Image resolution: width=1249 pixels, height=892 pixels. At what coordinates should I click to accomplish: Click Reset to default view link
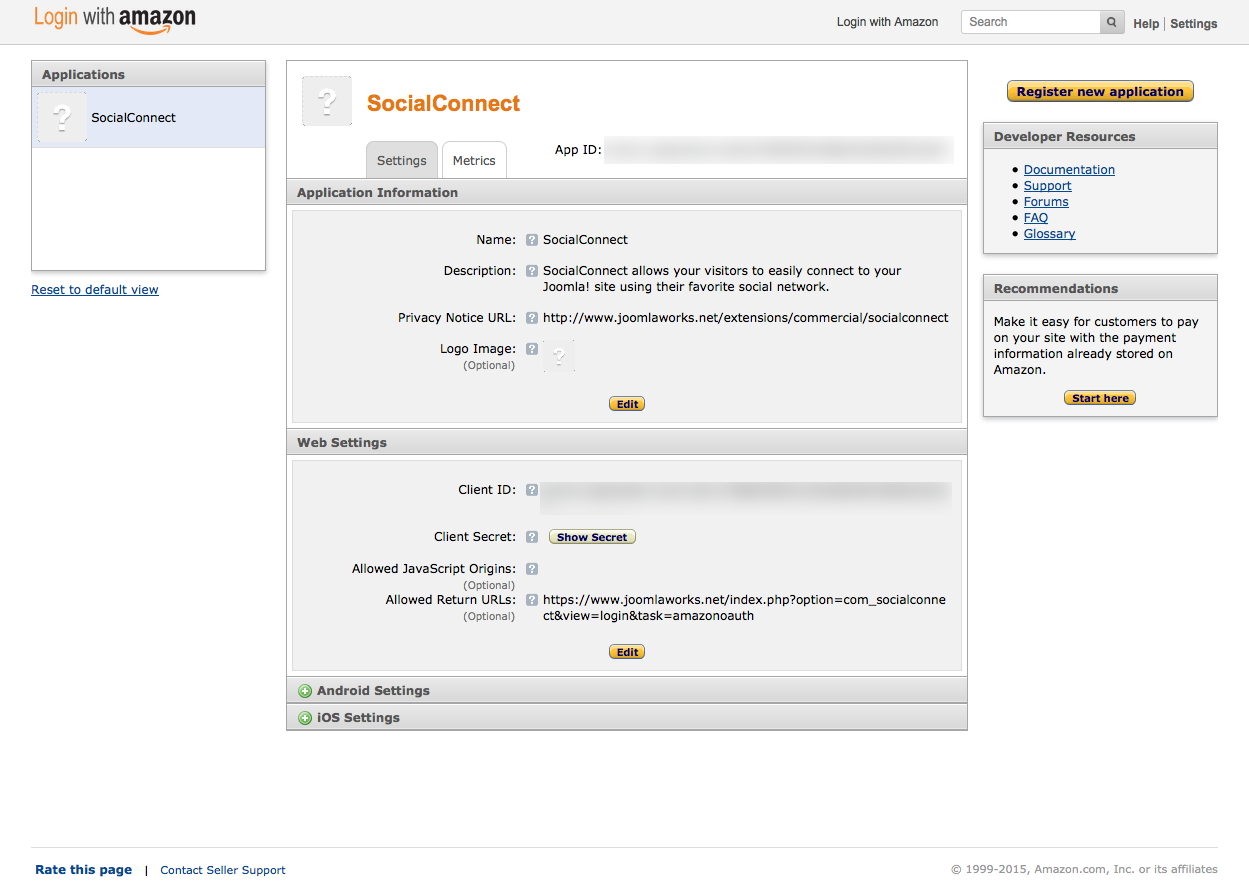click(x=95, y=290)
